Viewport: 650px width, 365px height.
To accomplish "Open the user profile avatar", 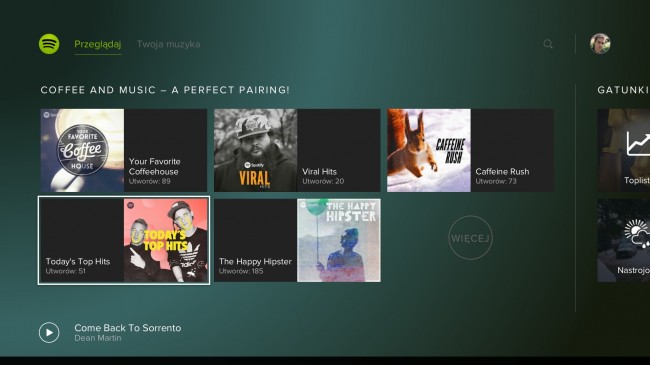I will (600, 44).
